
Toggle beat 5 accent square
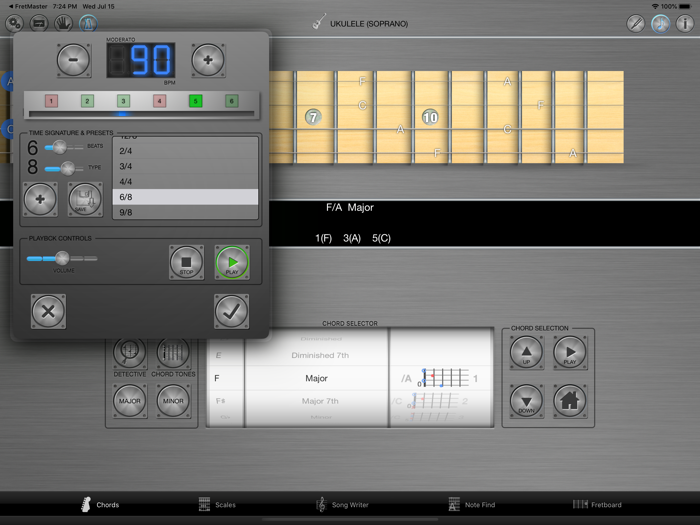click(x=196, y=101)
